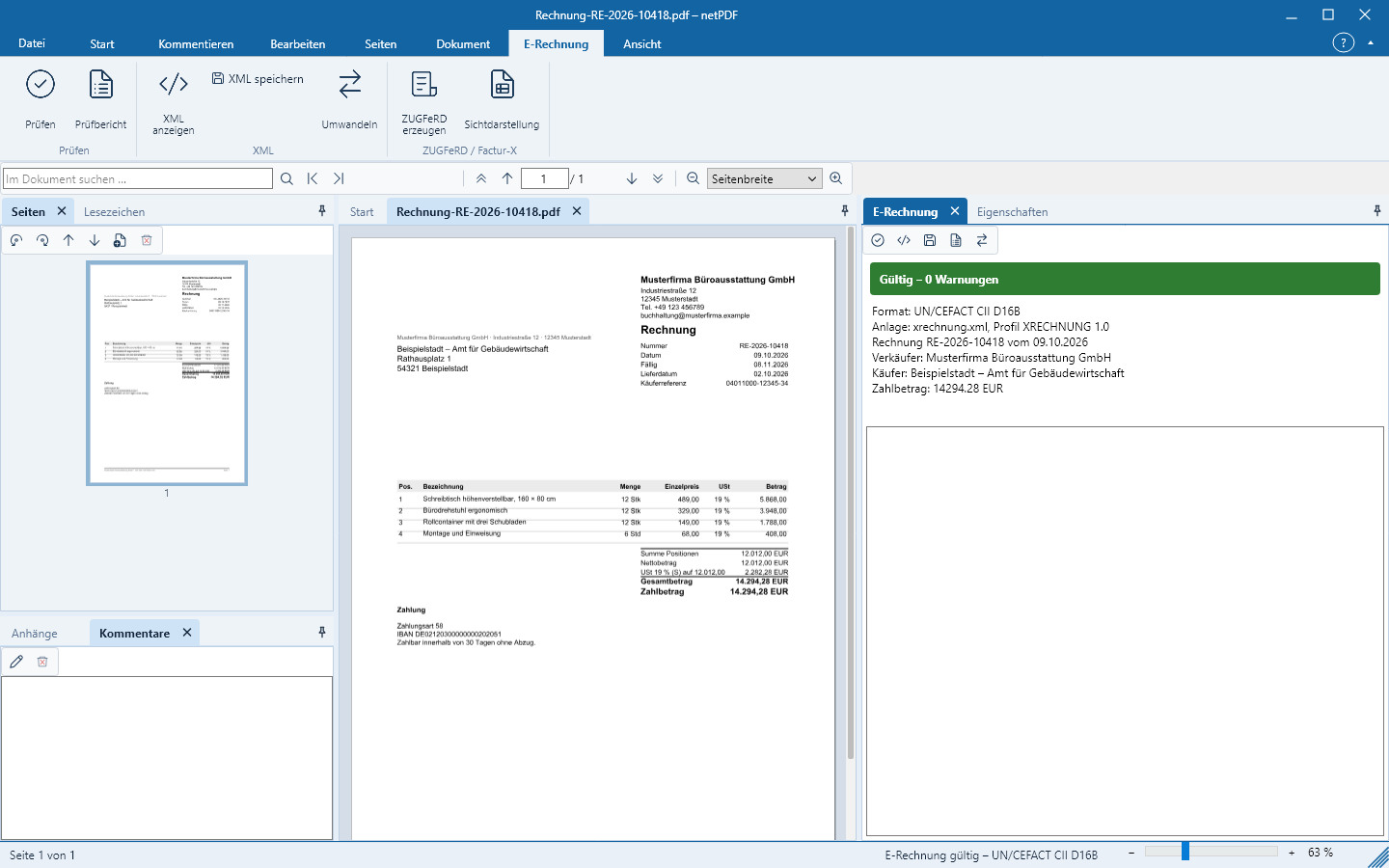Generate ZUGFeRD with ZUGFeRD erzeugen
Screen dimensions: 1389x868
tap(424, 101)
